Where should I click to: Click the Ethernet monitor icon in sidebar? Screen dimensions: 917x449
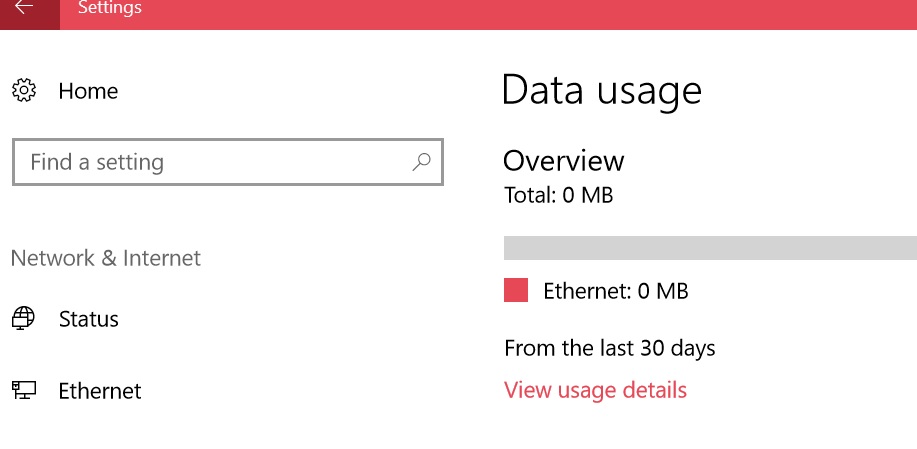24,390
